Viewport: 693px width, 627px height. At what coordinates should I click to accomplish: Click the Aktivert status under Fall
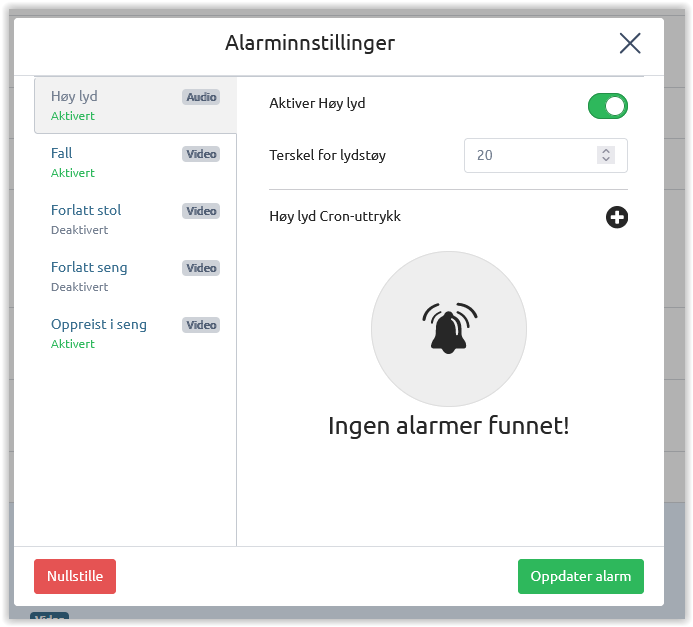(x=73, y=173)
